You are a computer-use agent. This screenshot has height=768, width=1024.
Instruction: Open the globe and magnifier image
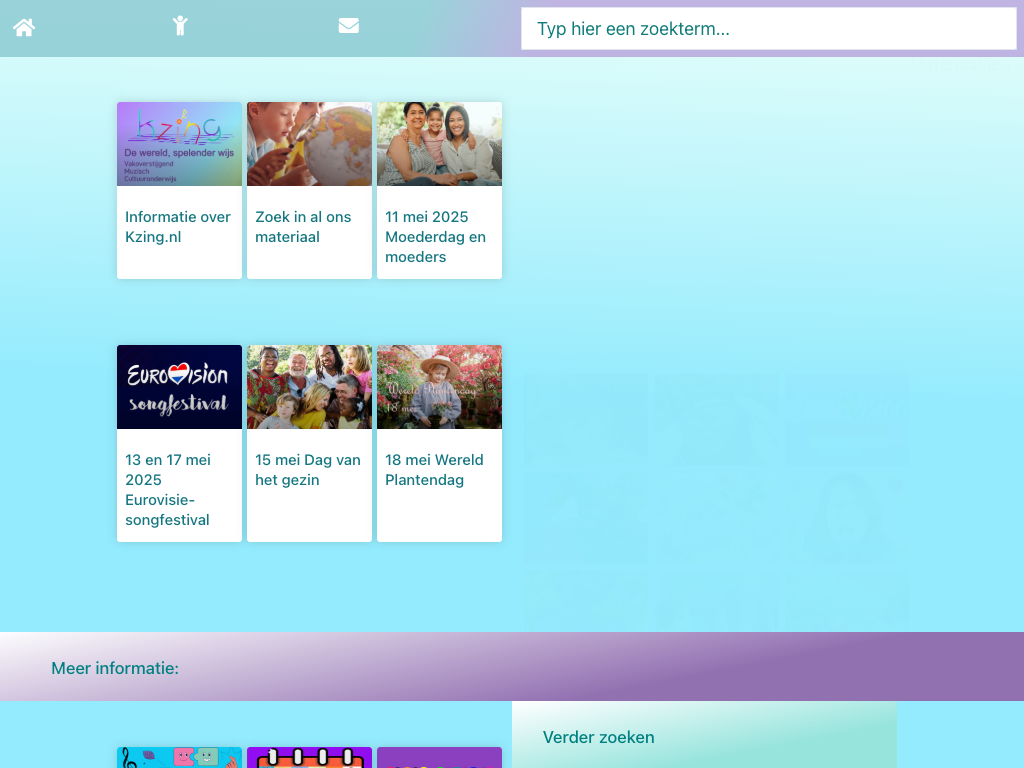tap(310, 144)
